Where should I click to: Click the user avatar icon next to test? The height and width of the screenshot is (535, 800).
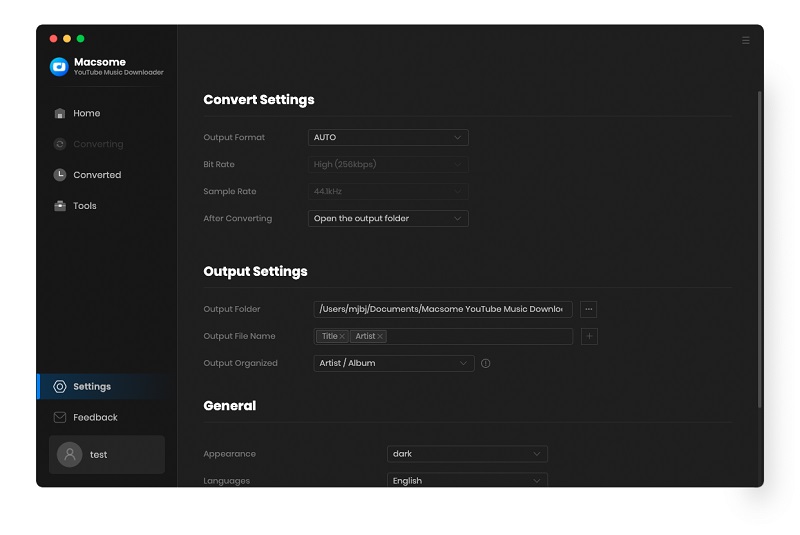click(70, 454)
